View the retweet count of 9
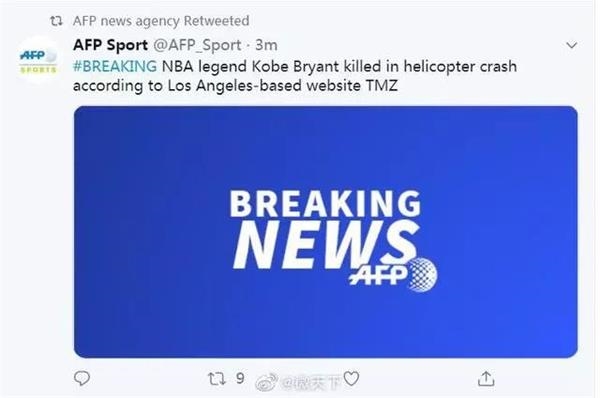 pyautogui.click(x=240, y=378)
